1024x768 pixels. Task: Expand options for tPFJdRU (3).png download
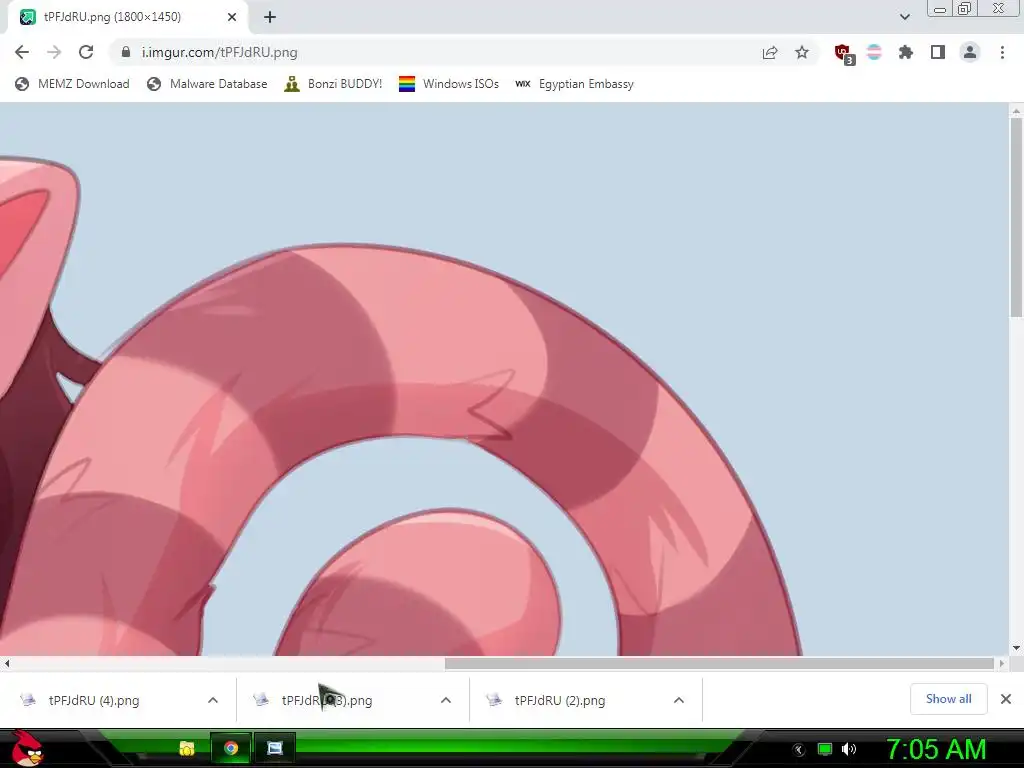(x=446, y=700)
